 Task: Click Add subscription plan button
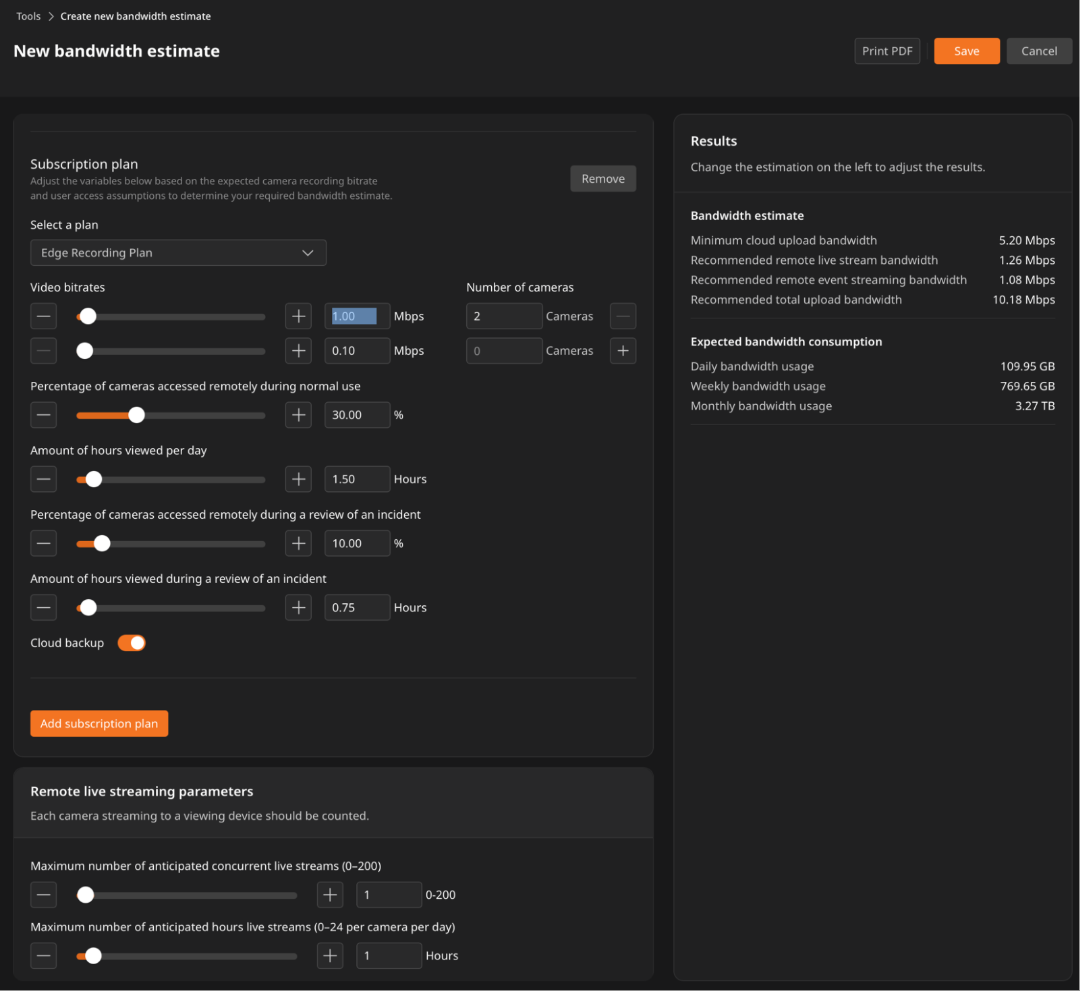(x=99, y=723)
